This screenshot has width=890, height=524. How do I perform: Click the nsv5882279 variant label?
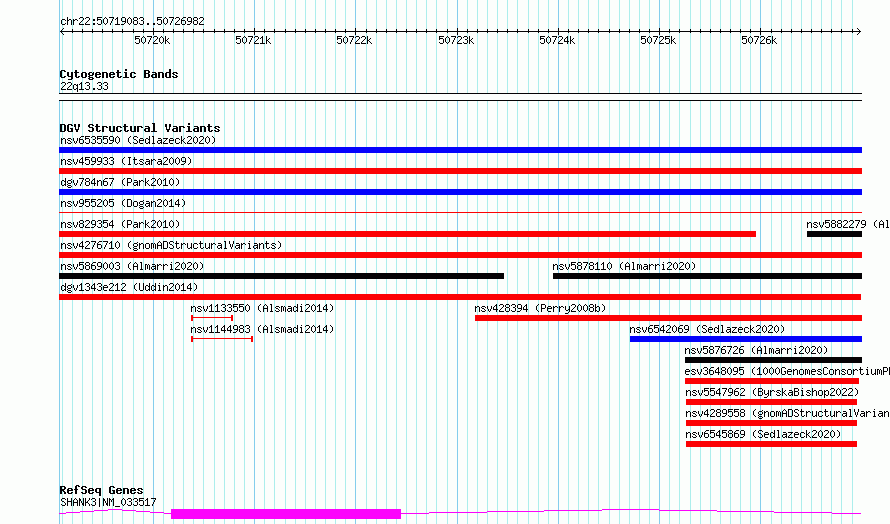pyautogui.click(x=848, y=224)
